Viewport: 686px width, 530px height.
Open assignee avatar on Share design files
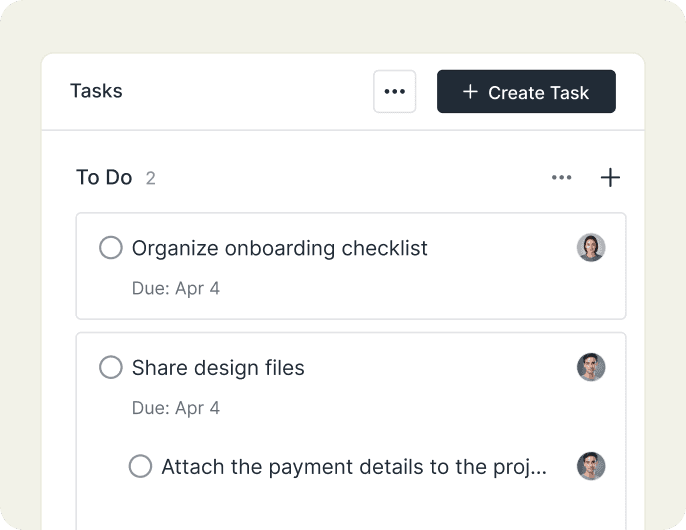591,367
